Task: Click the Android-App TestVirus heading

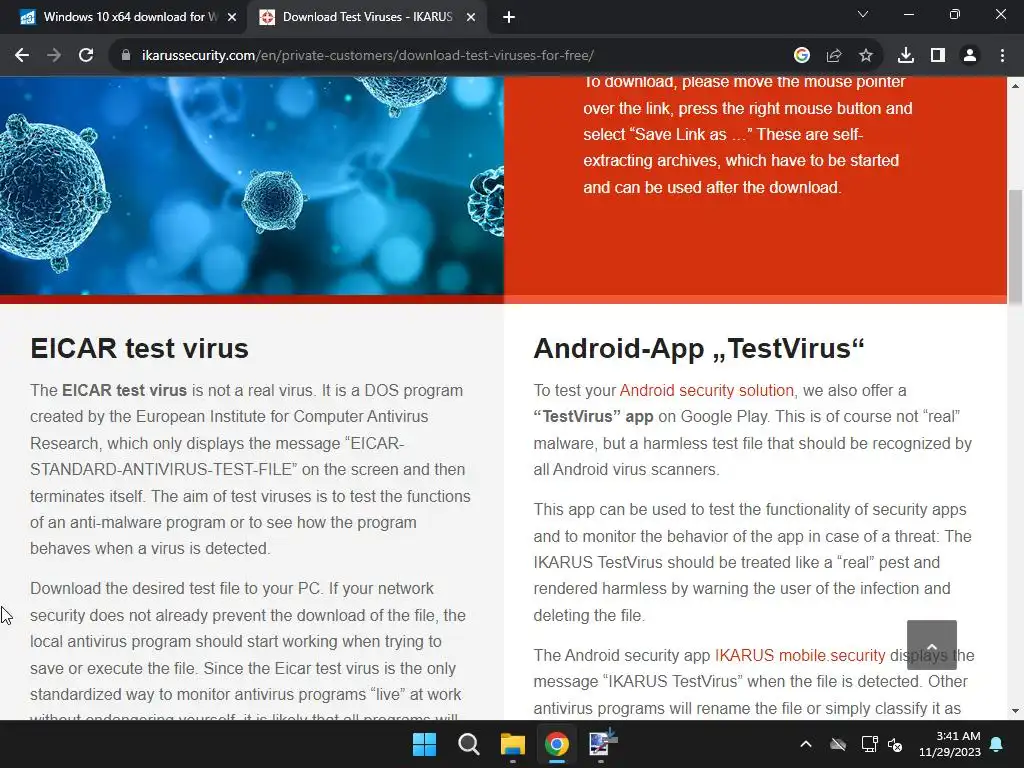Action: tap(699, 348)
